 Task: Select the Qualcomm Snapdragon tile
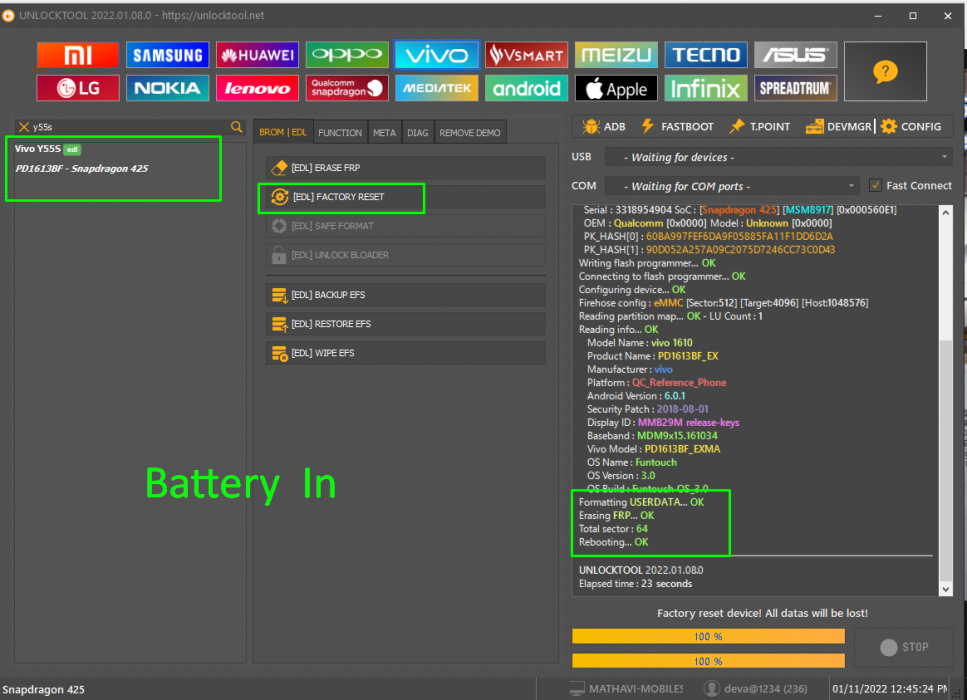coord(347,88)
